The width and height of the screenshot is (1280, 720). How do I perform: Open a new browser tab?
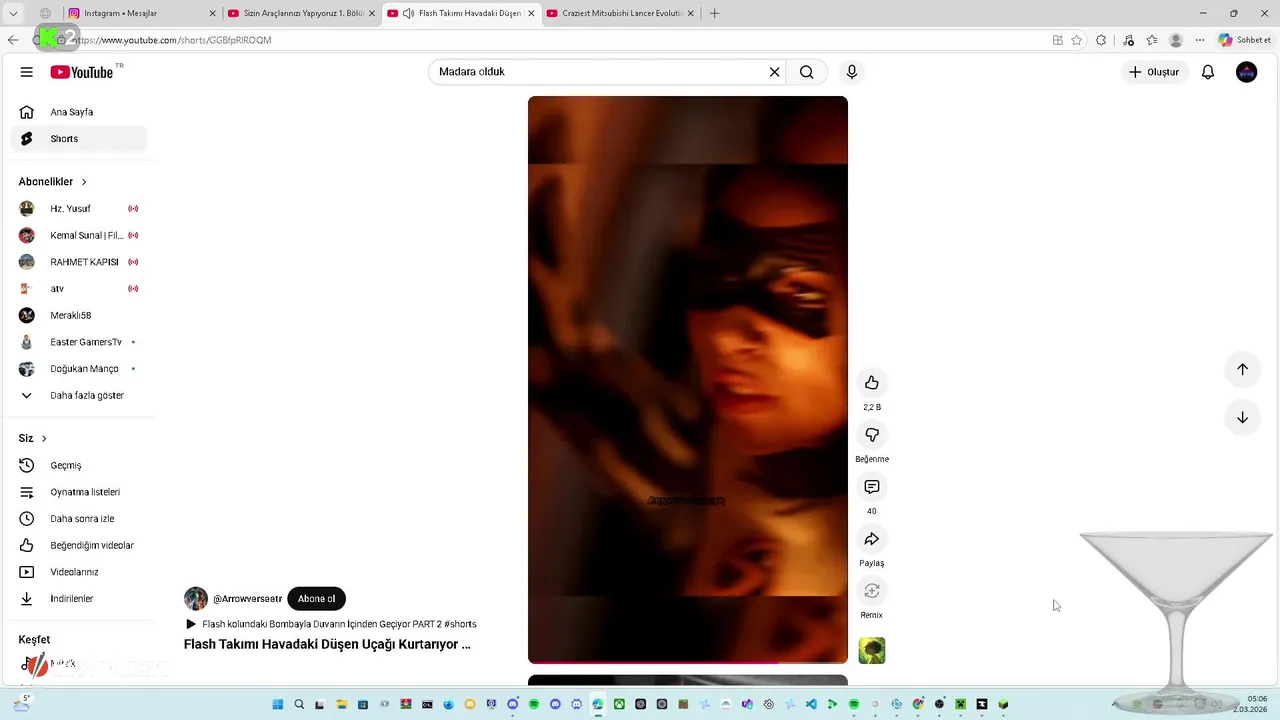(x=714, y=13)
